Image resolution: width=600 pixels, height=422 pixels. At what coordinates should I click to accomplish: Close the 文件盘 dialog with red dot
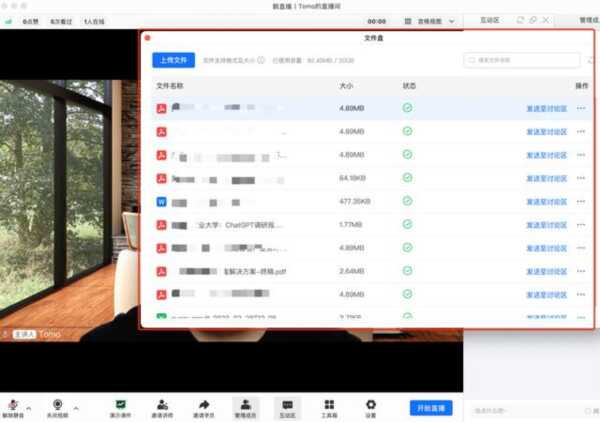(x=148, y=38)
